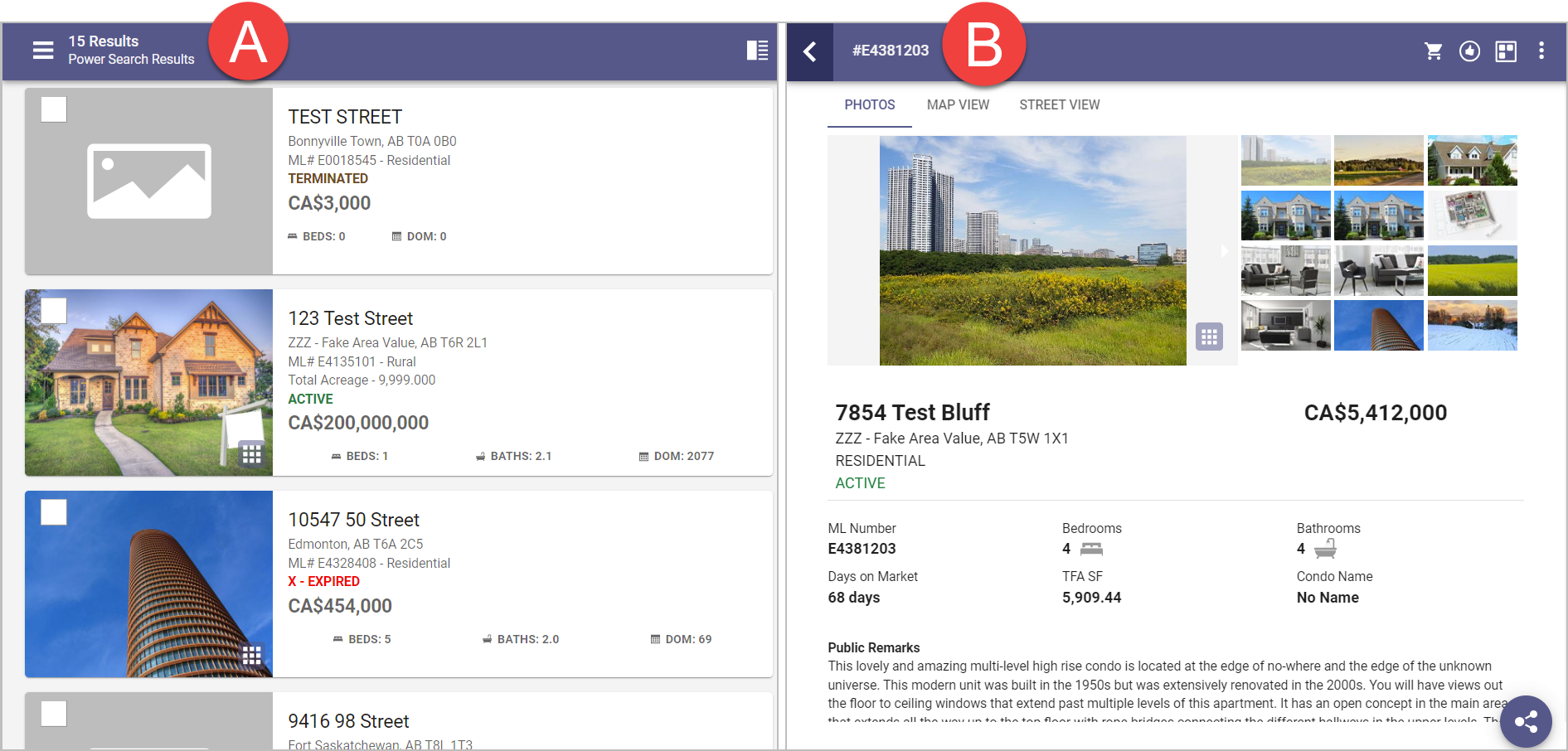The image size is (1568, 751).
Task: Open the 123 Test Street listing title
Action: 351,318
